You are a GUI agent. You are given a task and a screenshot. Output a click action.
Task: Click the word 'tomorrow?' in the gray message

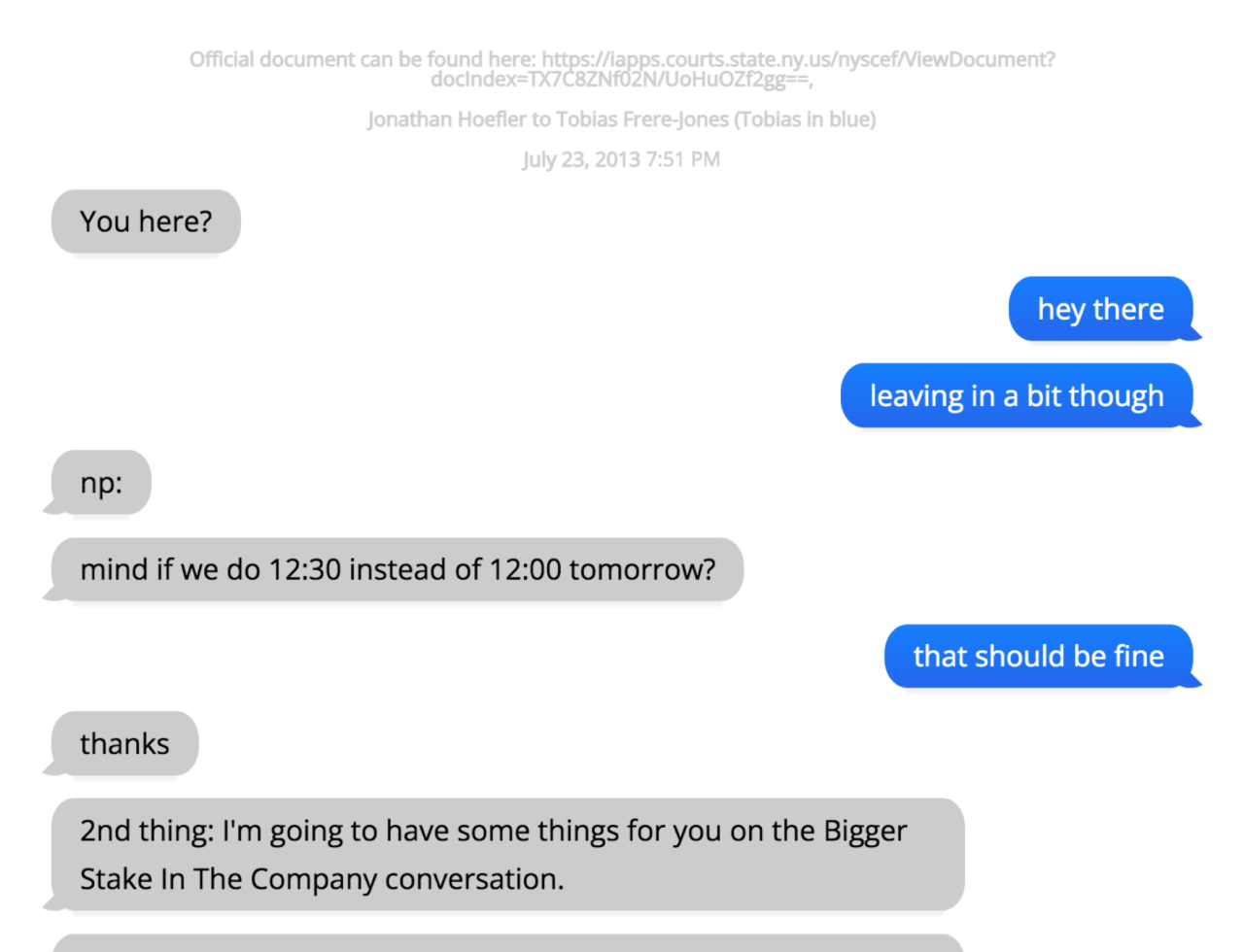[642, 569]
